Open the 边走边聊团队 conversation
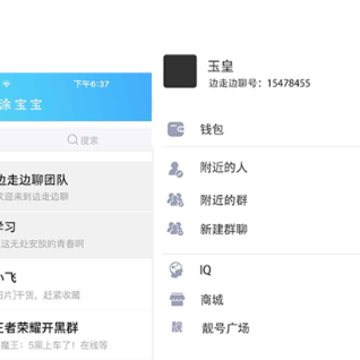The height and width of the screenshot is (360, 360). [76, 187]
